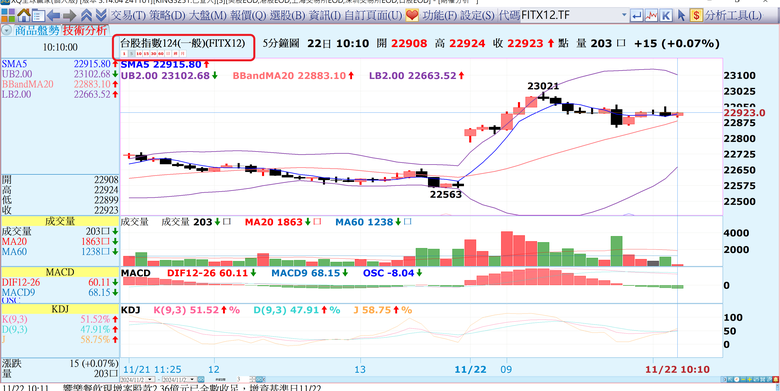This screenshot has width=780, height=391.
Task: Select the 30-minute period button
Action: pyautogui.click(x=153, y=54)
